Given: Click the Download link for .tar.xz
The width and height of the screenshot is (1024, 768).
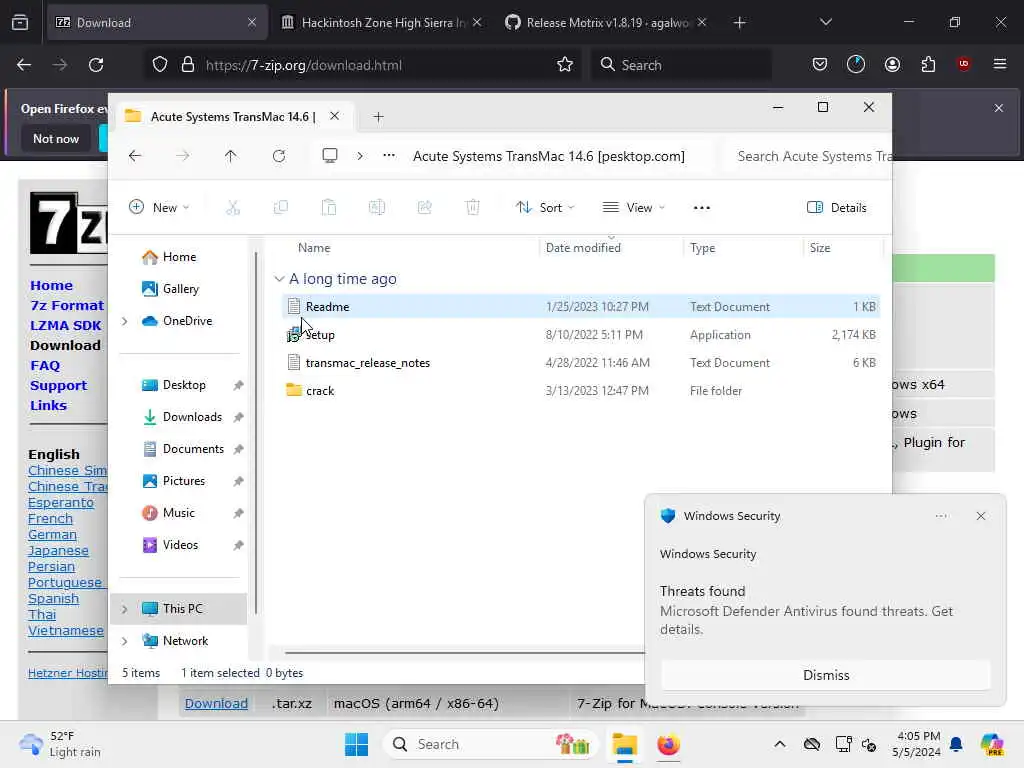Looking at the screenshot, I should [216, 703].
